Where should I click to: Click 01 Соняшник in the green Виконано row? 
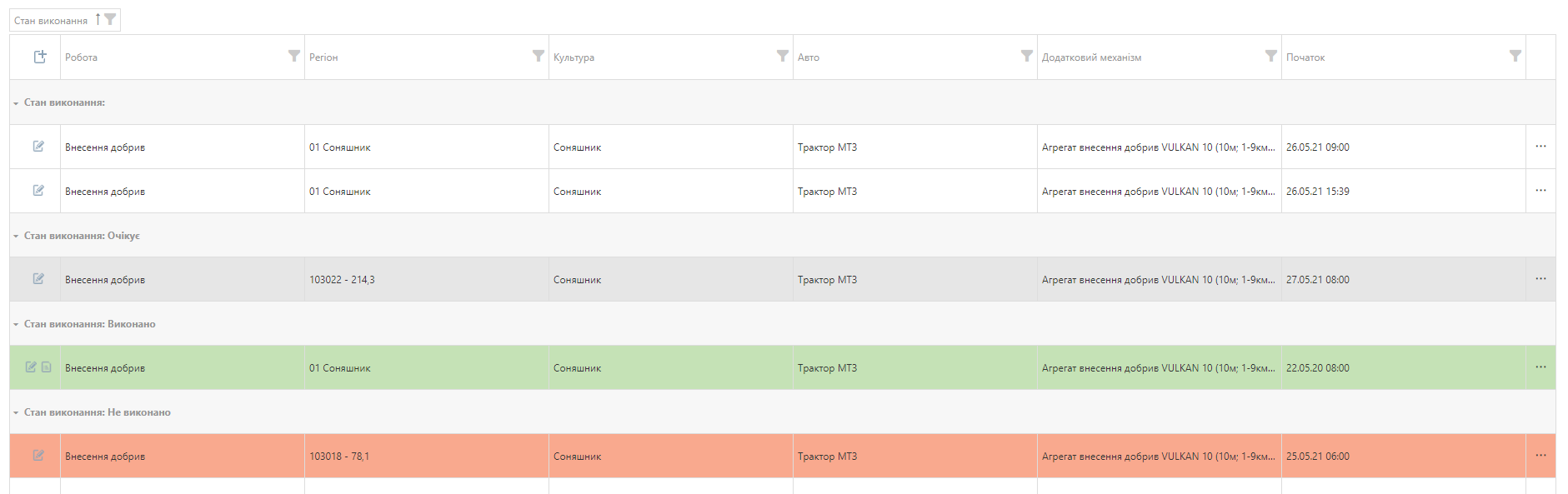[340, 368]
